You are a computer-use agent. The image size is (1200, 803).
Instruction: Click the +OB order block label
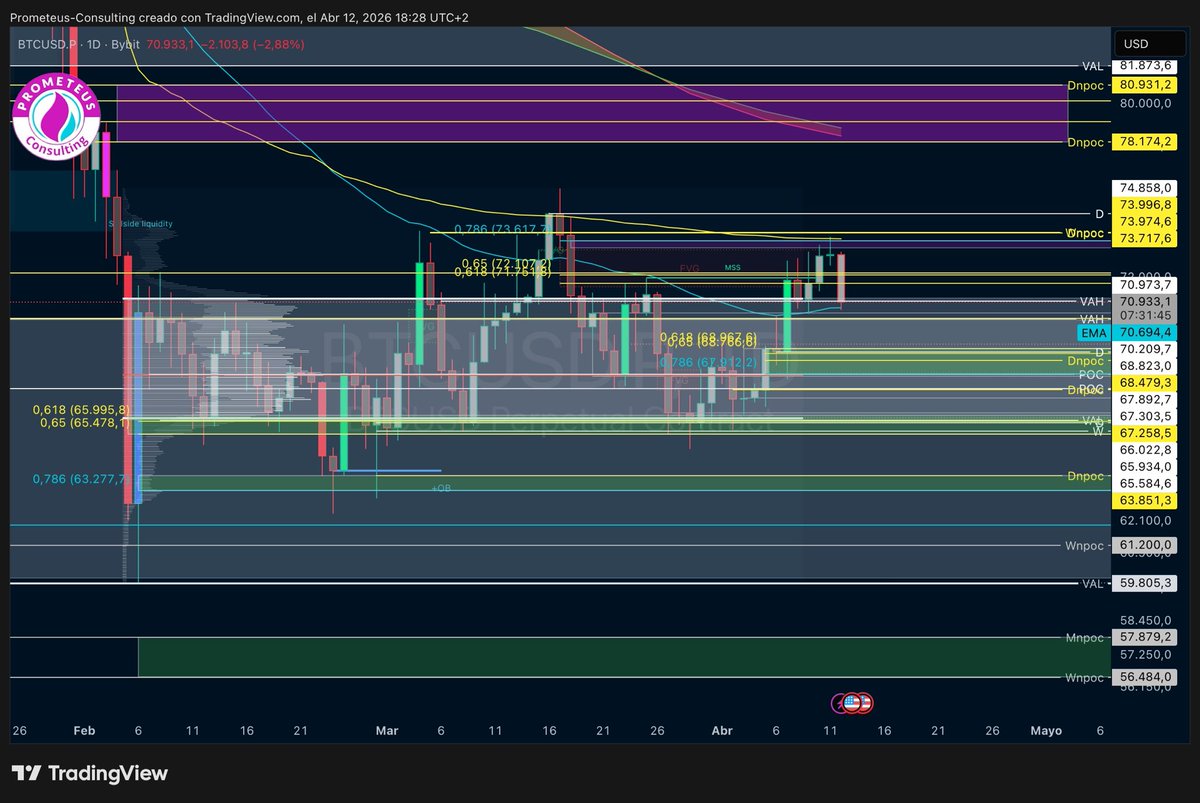pyautogui.click(x=440, y=488)
